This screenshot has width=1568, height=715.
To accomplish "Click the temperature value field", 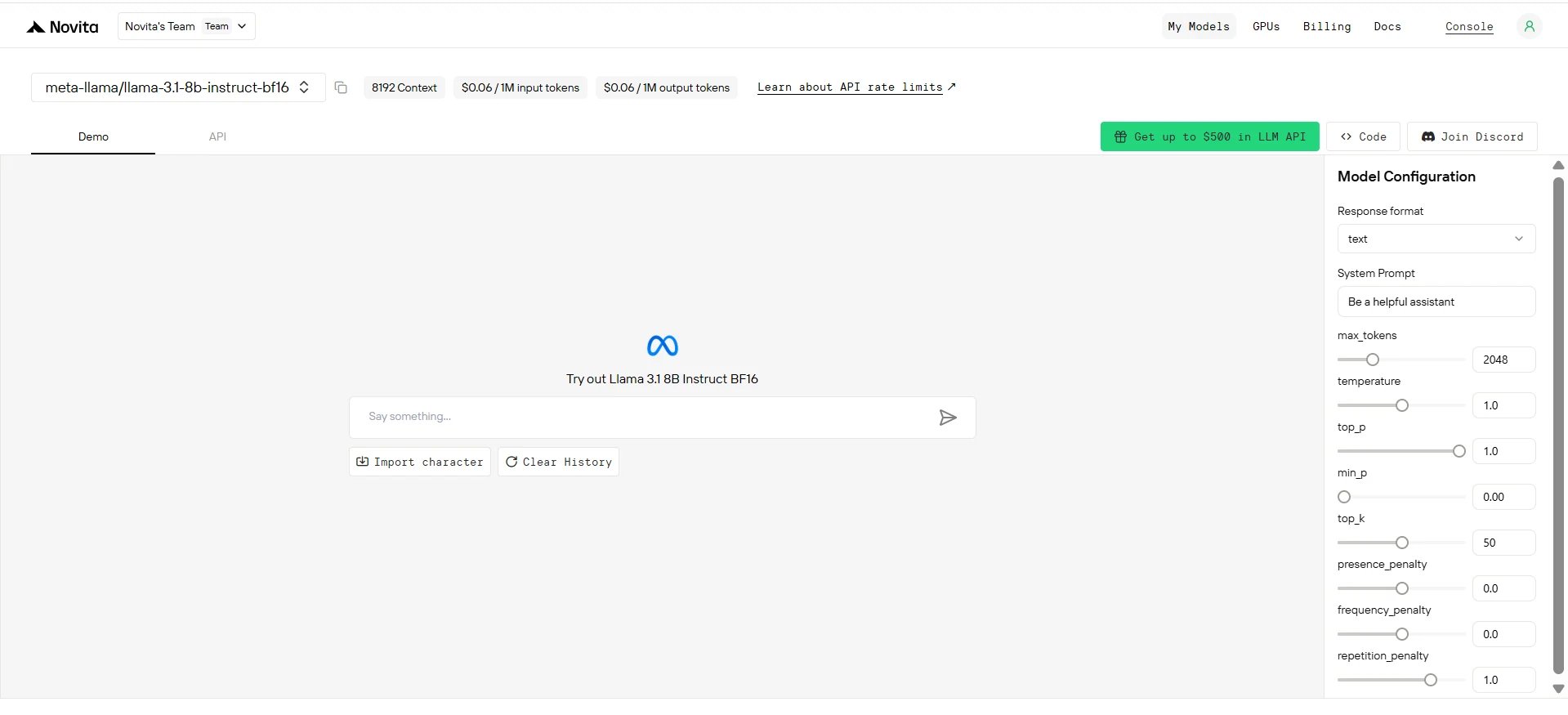I will (x=1503, y=405).
